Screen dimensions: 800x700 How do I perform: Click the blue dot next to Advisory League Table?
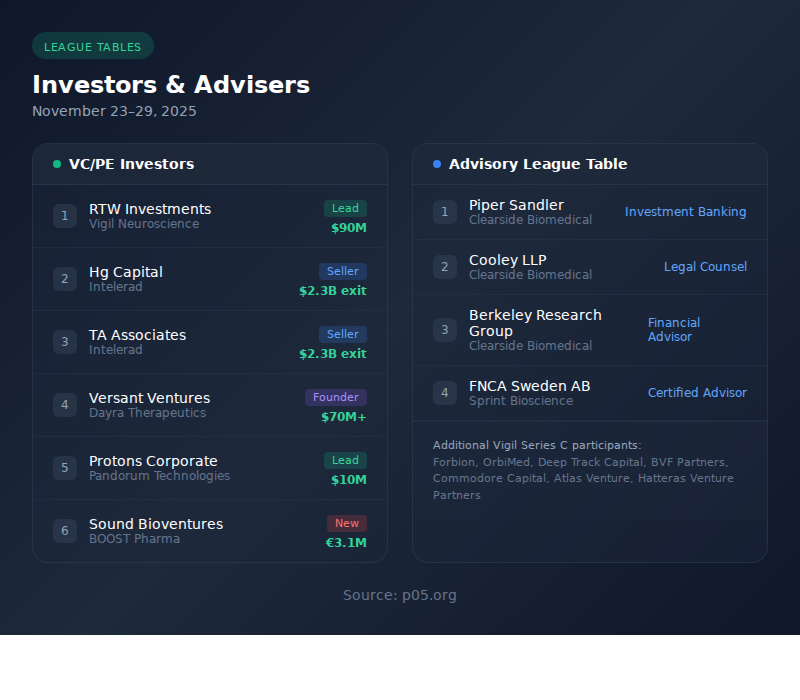(x=437, y=164)
